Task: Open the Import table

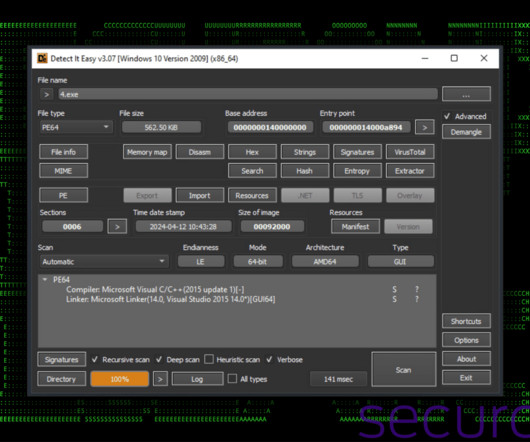Action: point(199,195)
